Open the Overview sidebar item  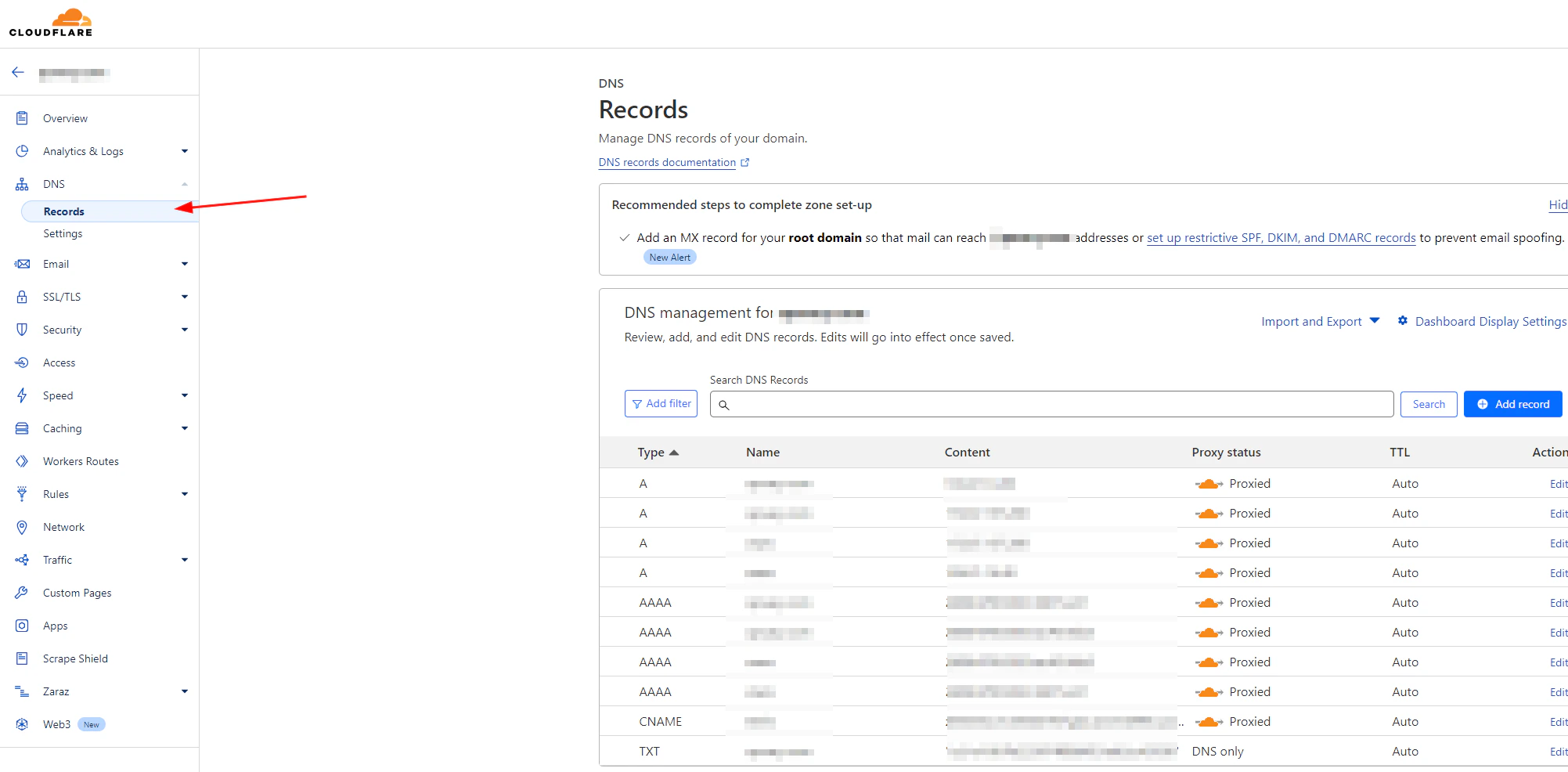(65, 117)
